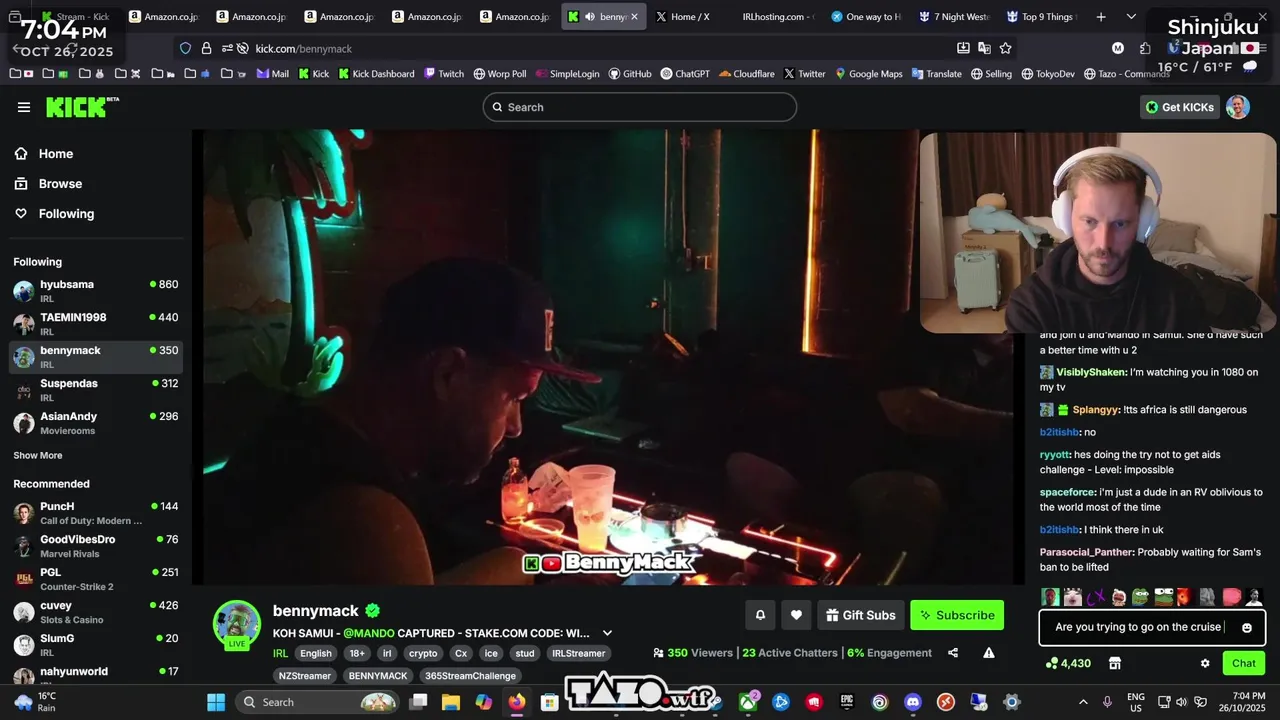Follow bennymack with the heart icon
1280x720 pixels.
point(796,615)
